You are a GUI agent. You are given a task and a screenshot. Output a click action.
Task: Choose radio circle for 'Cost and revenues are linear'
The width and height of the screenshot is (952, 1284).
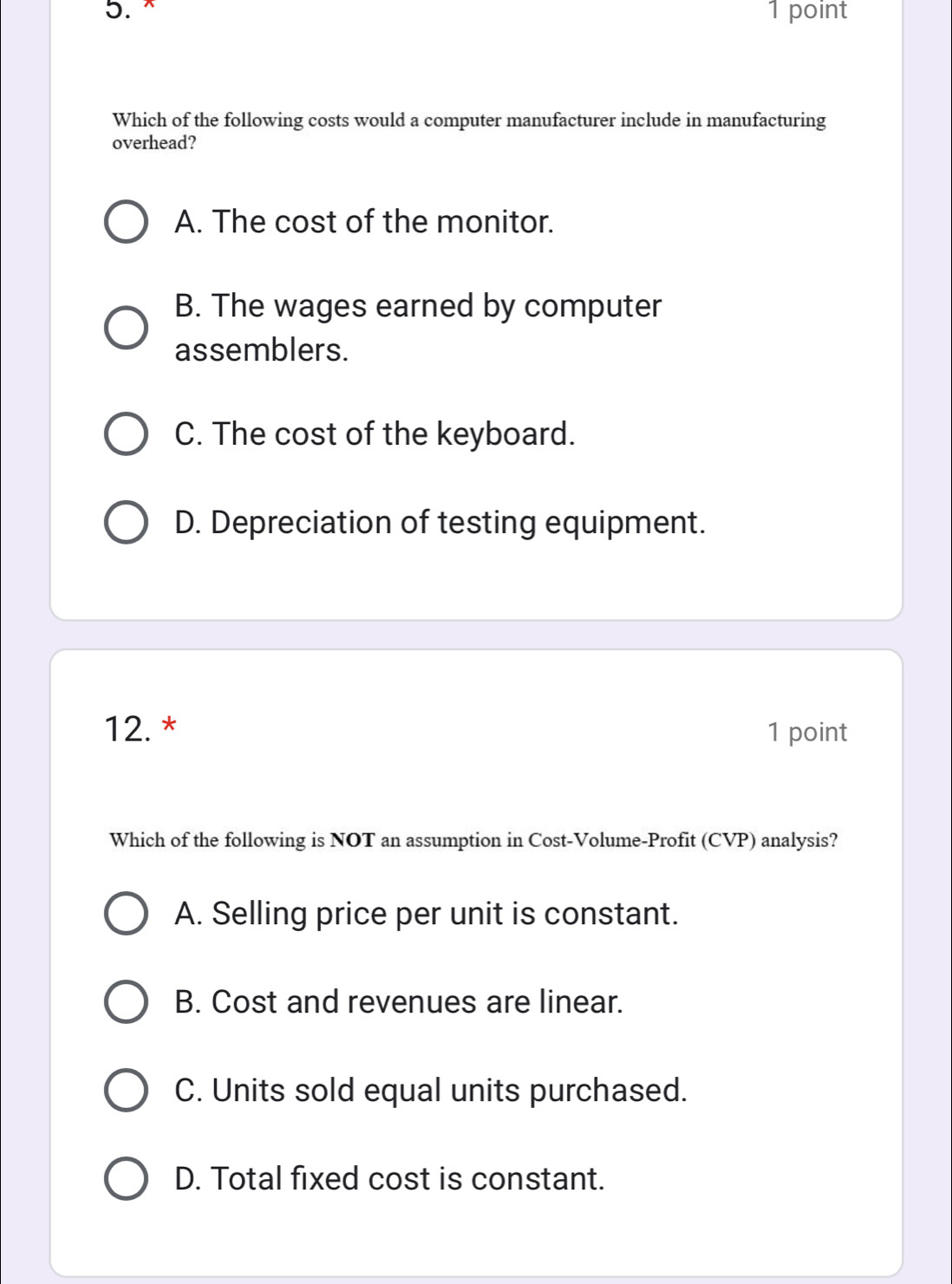click(126, 1002)
